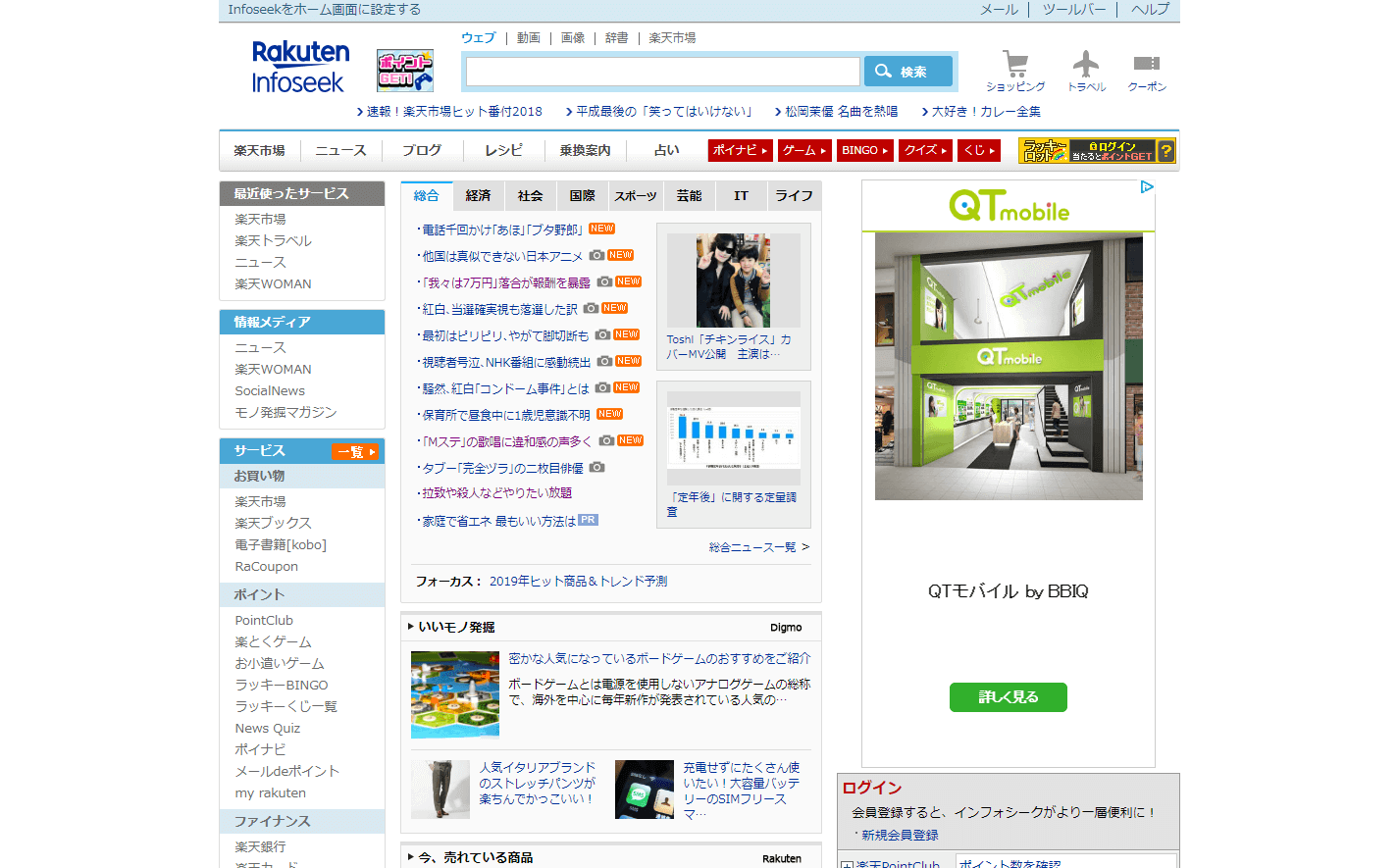Screen dimensions: 1398x868
Task: Select 辞書 search type
Action: [x=617, y=37]
